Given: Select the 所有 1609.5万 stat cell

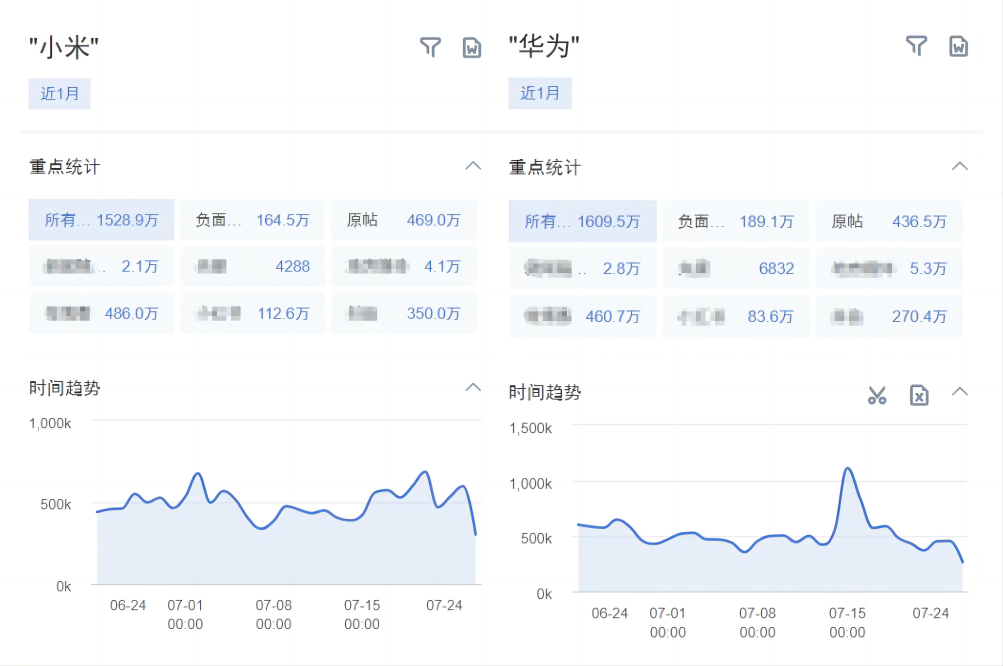Looking at the screenshot, I should (583, 221).
